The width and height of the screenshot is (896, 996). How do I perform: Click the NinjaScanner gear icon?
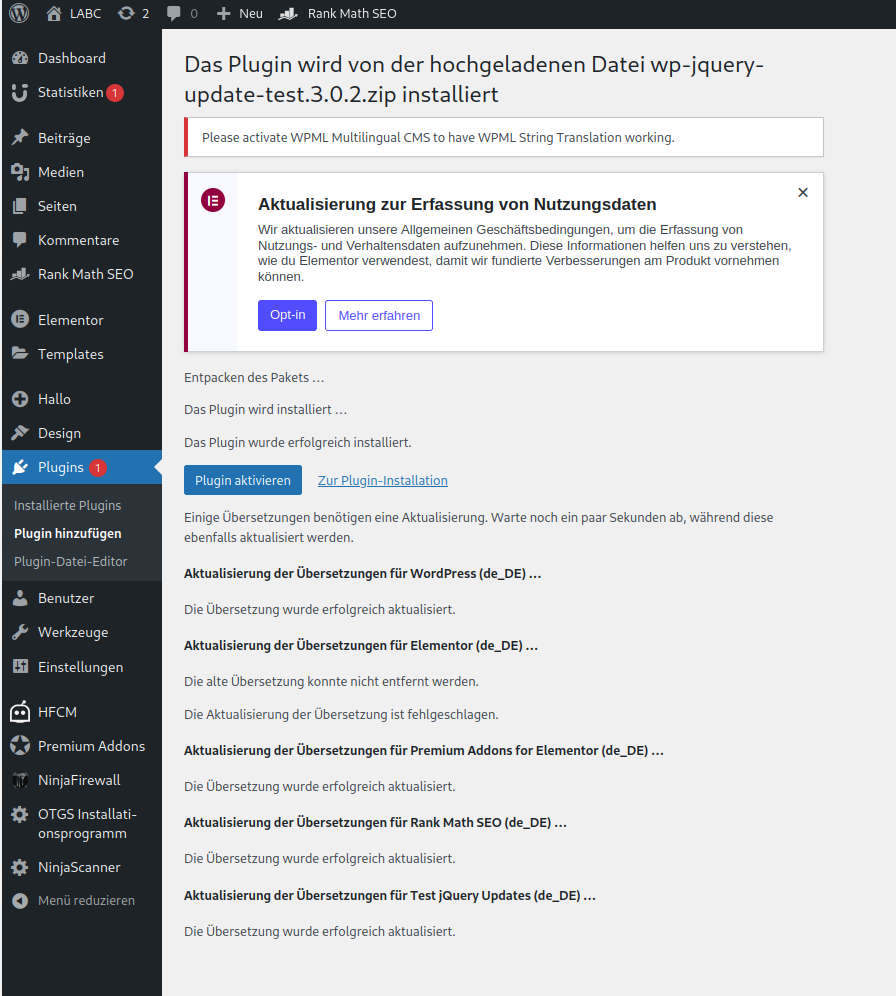pos(20,867)
